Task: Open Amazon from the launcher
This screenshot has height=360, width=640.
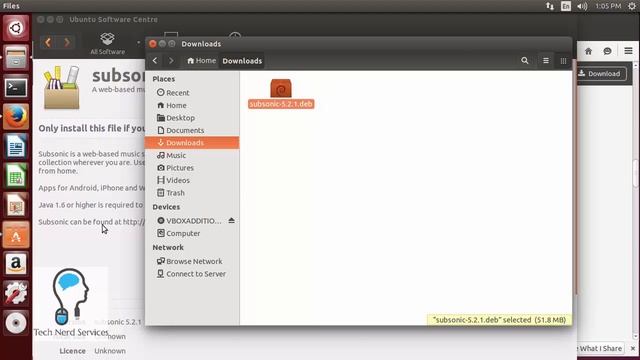Action: click(x=16, y=264)
